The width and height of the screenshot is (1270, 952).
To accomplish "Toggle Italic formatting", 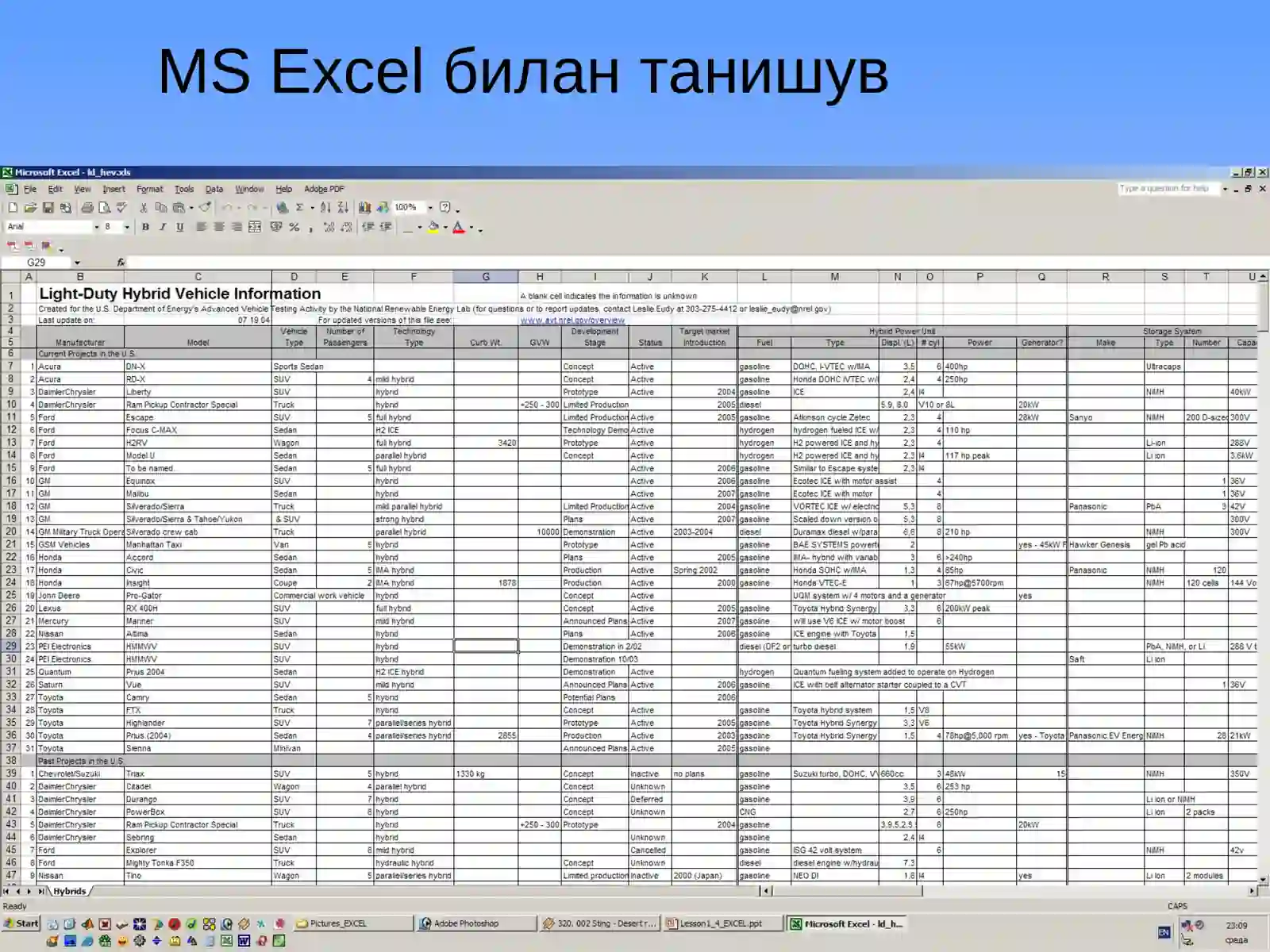I will click(x=163, y=227).
